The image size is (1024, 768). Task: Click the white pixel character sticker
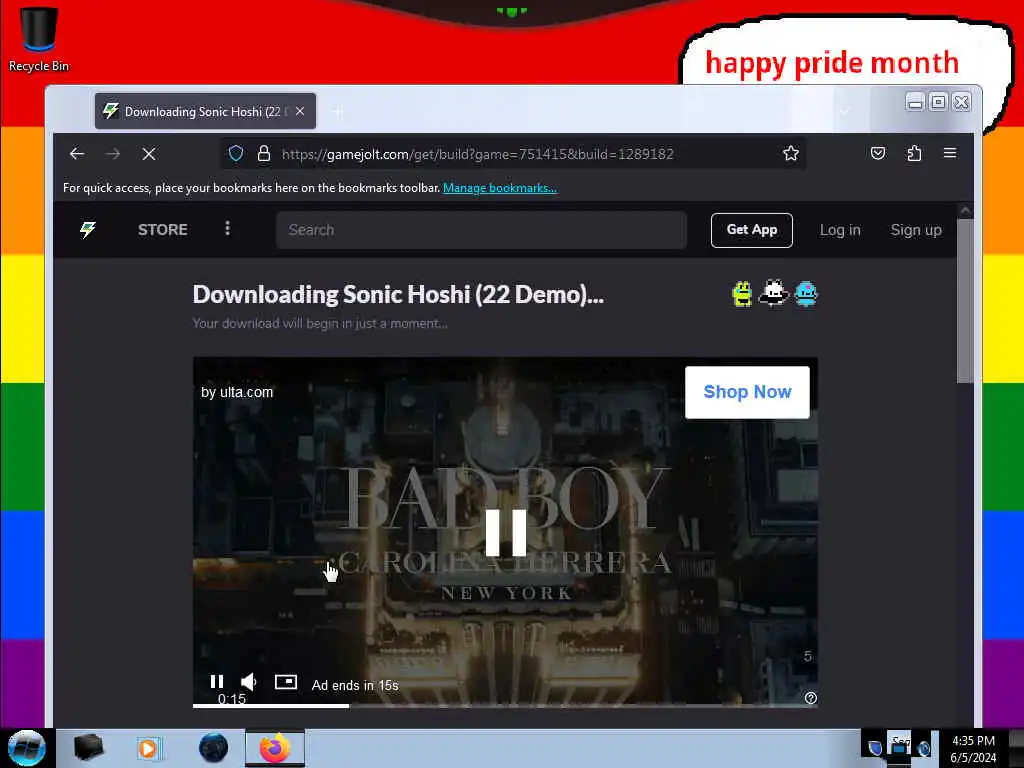pos(774,293)
